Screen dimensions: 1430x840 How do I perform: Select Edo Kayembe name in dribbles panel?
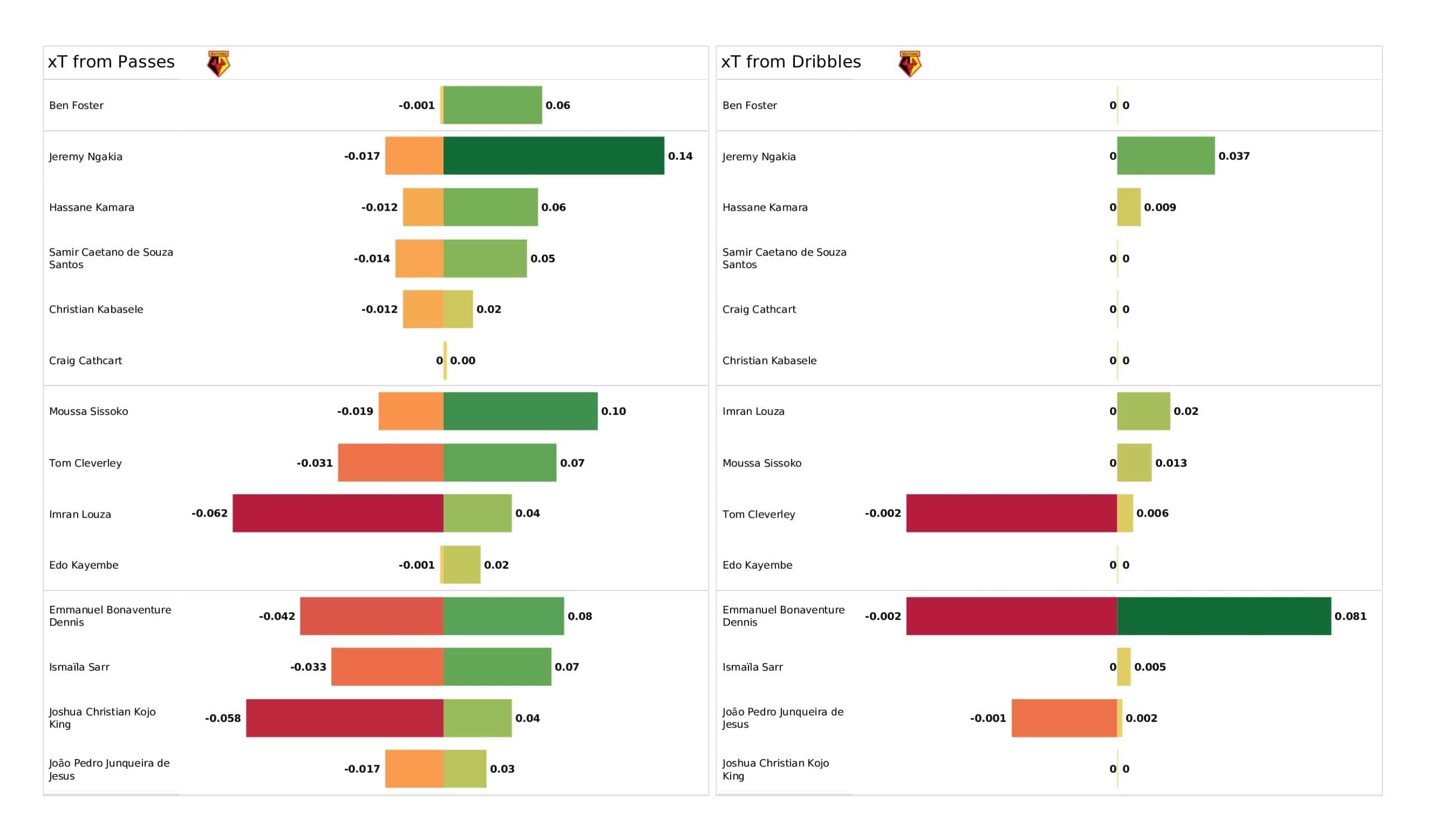(x=757, y=565)
